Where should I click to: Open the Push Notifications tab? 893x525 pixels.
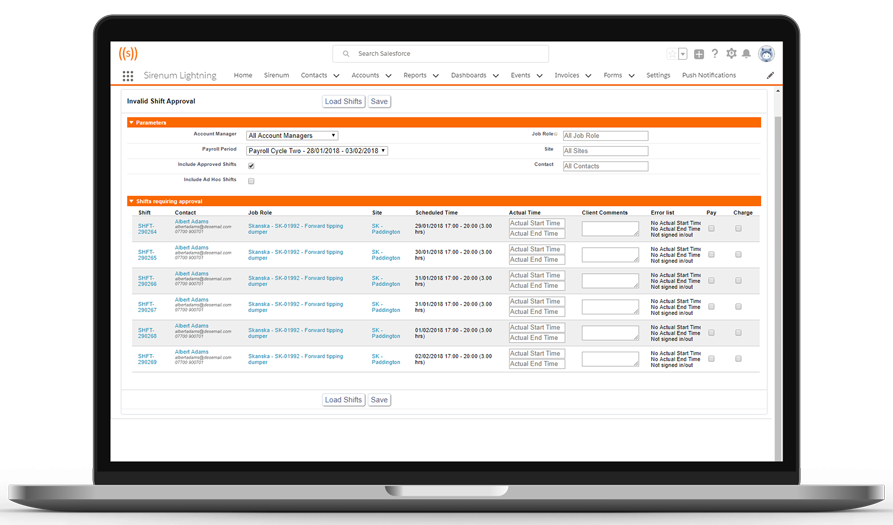(708, 76)
